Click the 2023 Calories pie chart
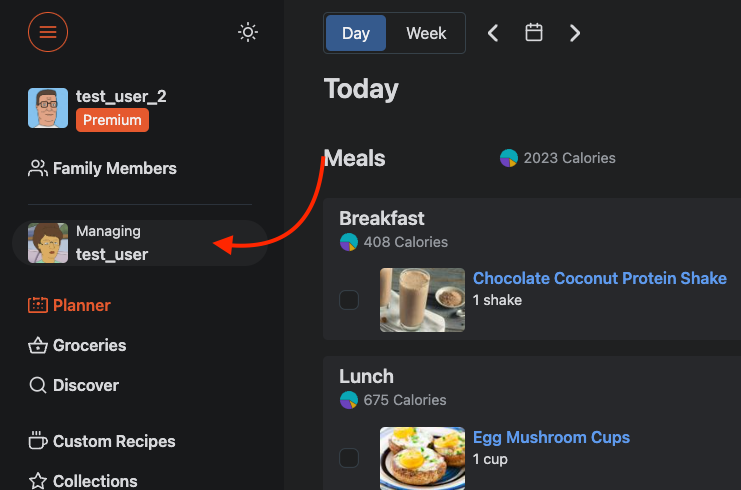 pyautogui.click(x=509, y=158)
